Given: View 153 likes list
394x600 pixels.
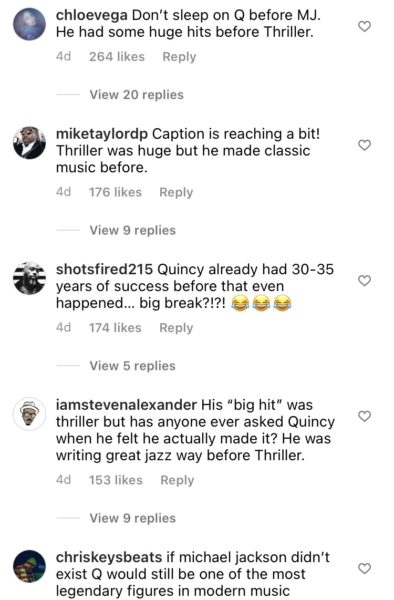Looking at the screenshot, I should pos(116,480).
